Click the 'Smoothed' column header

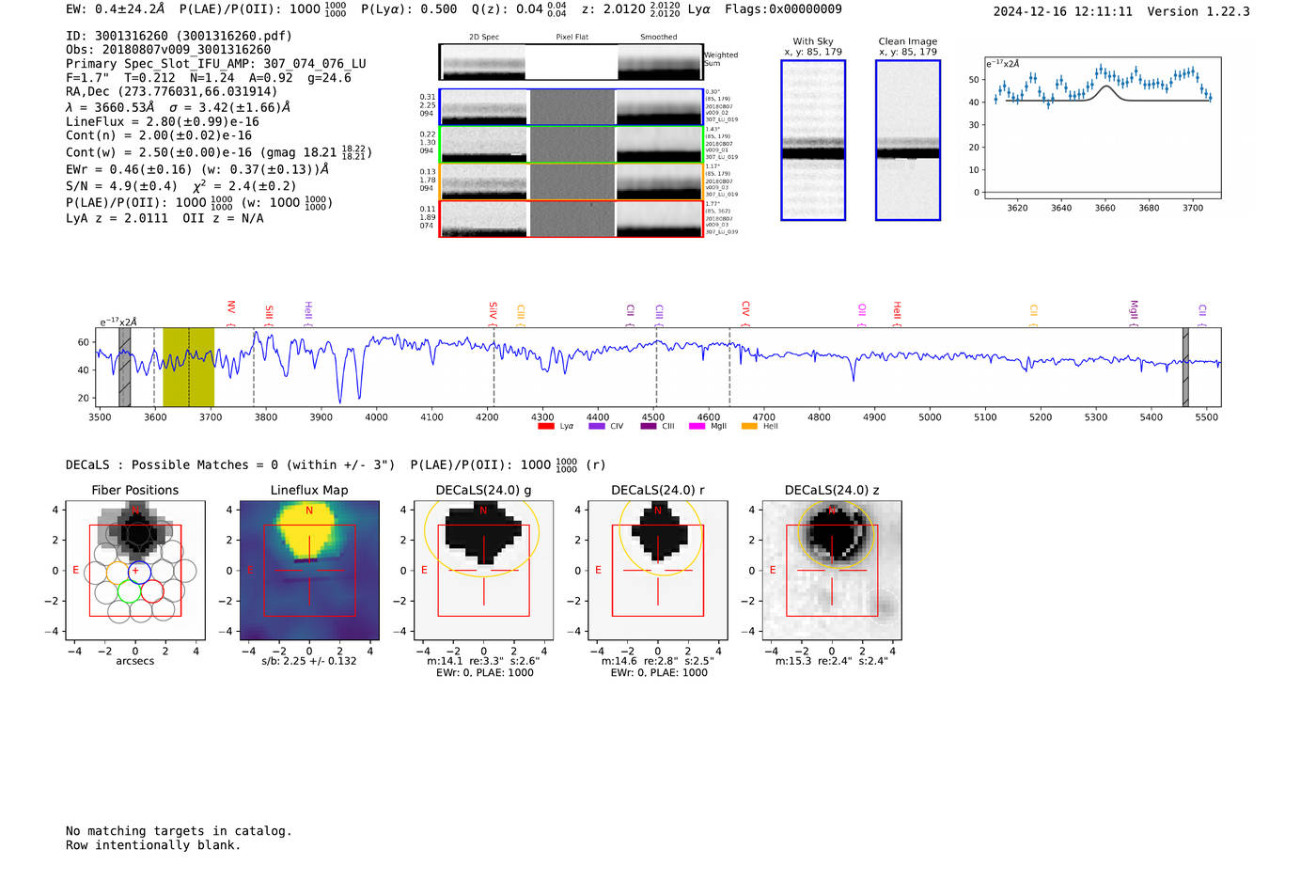pos(659,38)
